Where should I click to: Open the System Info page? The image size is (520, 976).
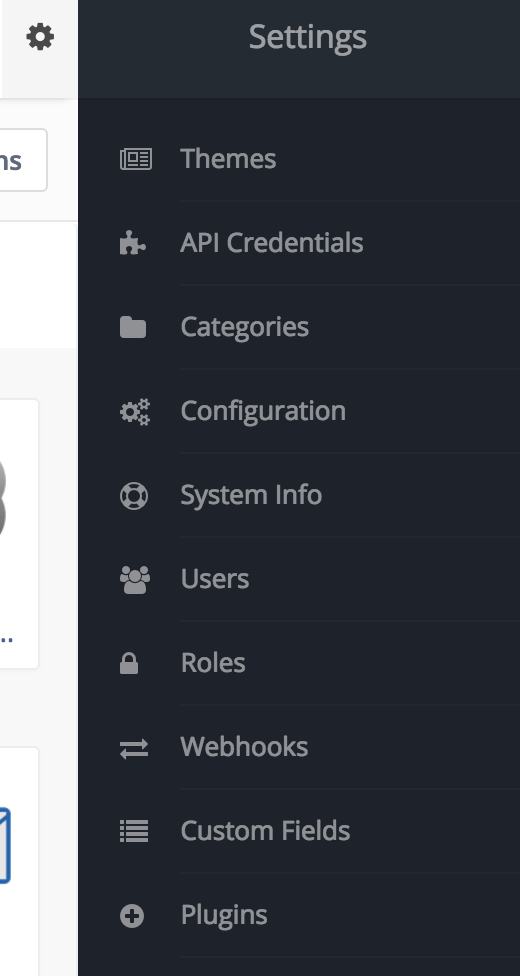click(299, 495)
